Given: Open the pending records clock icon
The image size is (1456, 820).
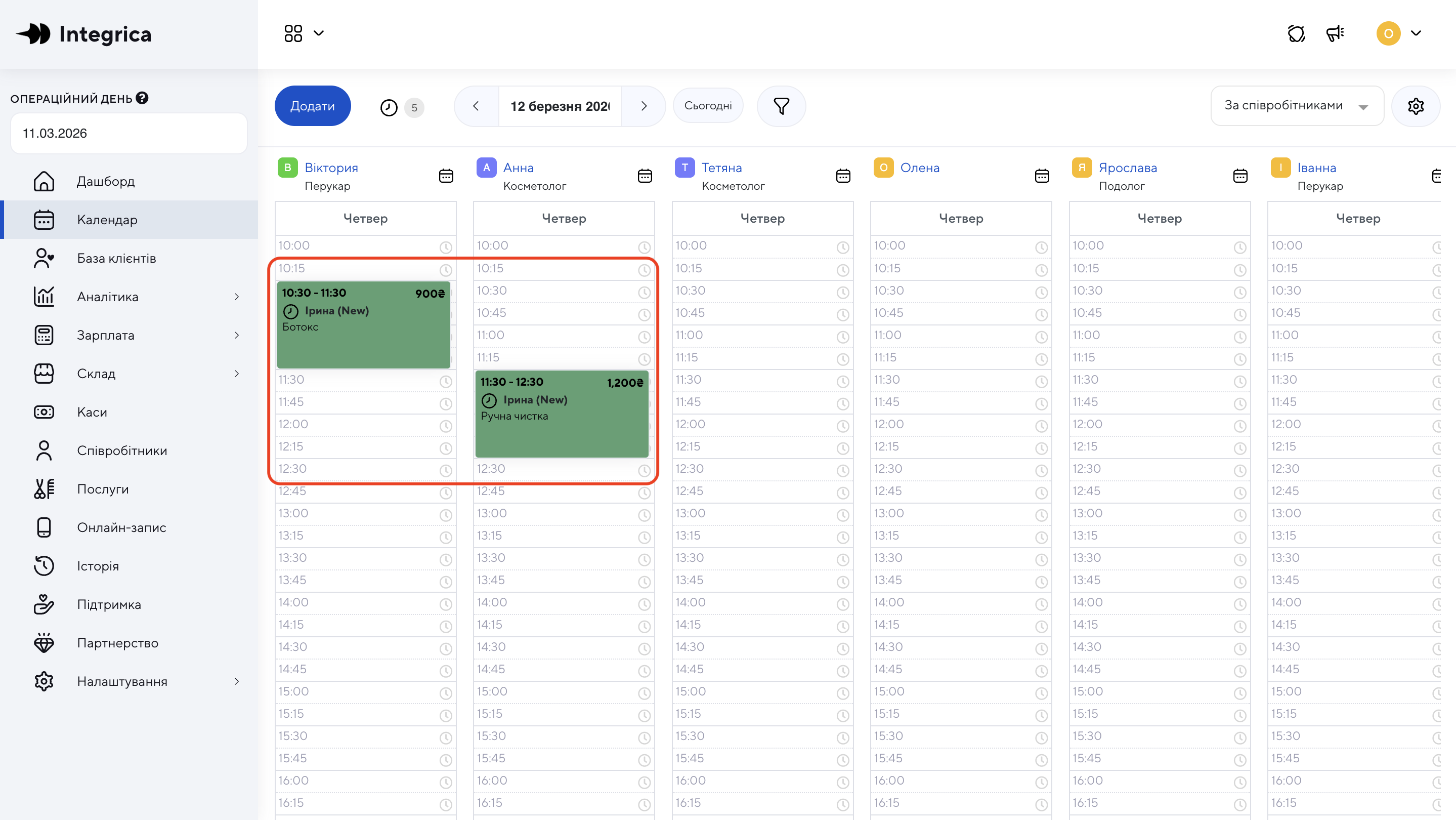Looking at the screenshot, I should pyautogui.click(x=389, y=107).
